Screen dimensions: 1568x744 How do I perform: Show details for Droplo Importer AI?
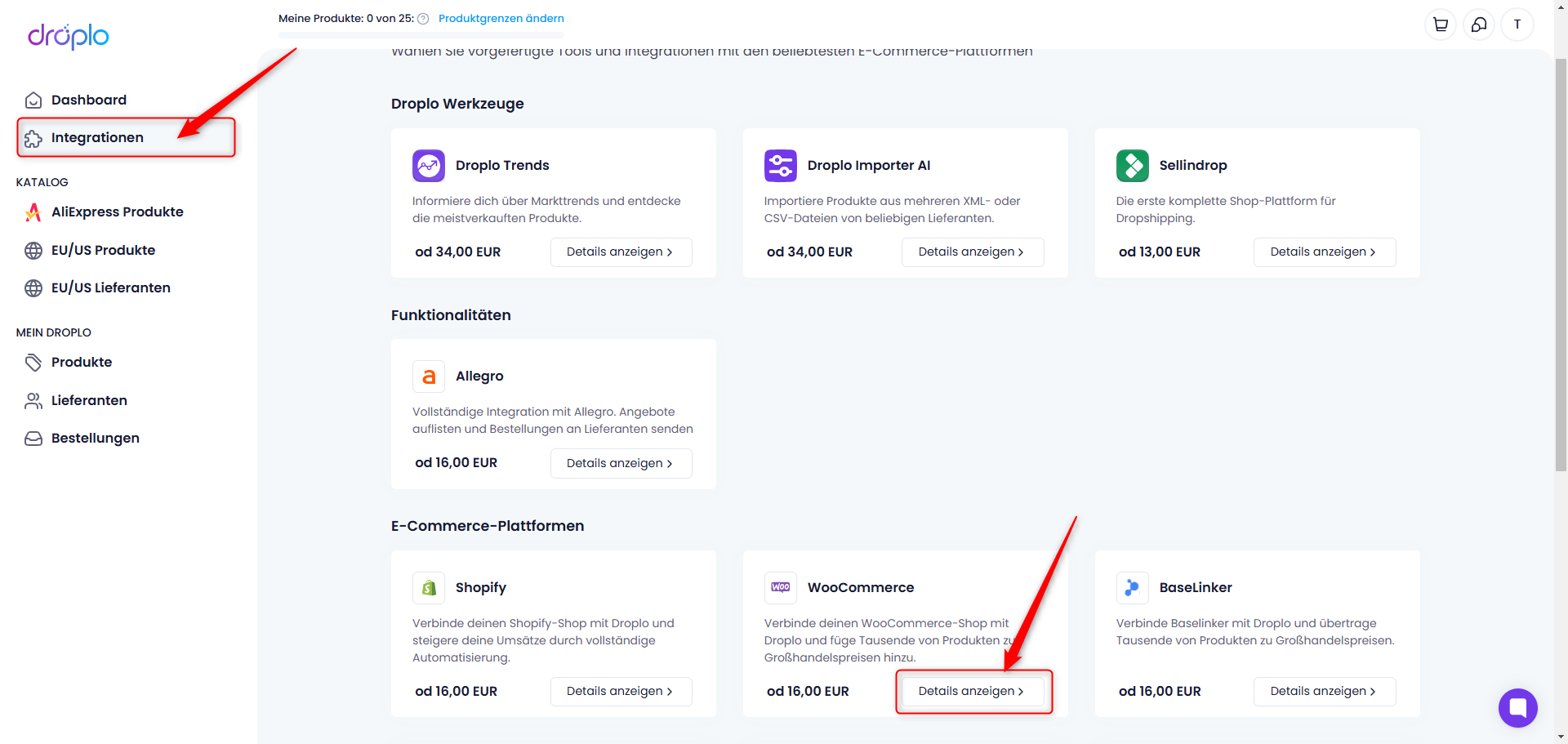973,252
